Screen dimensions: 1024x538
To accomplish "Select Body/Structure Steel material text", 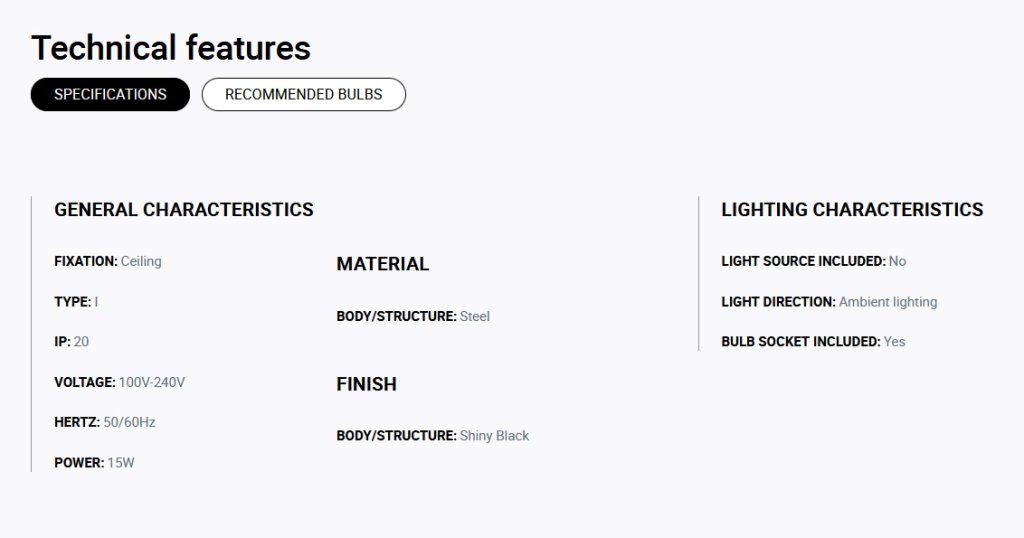I will coord(413,317).
